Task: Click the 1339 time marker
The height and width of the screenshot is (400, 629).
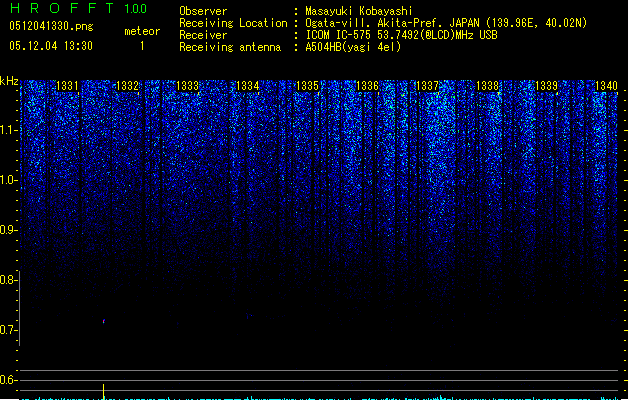Action: point(547,86)
